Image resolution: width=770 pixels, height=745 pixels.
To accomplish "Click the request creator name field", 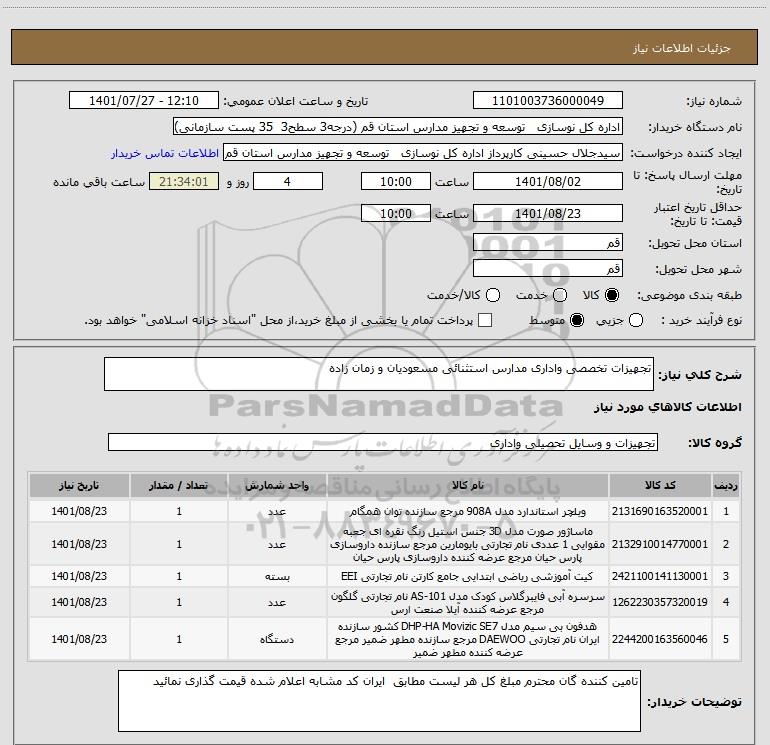I will click(423, 153).
